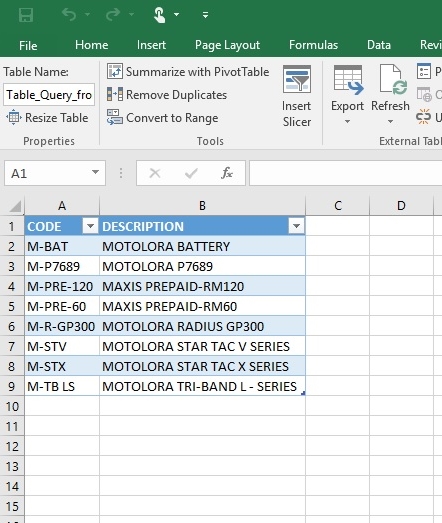Open the Page Layout tab
The height and width of the screenshot is (523, 442).
[x=227, y=45]
